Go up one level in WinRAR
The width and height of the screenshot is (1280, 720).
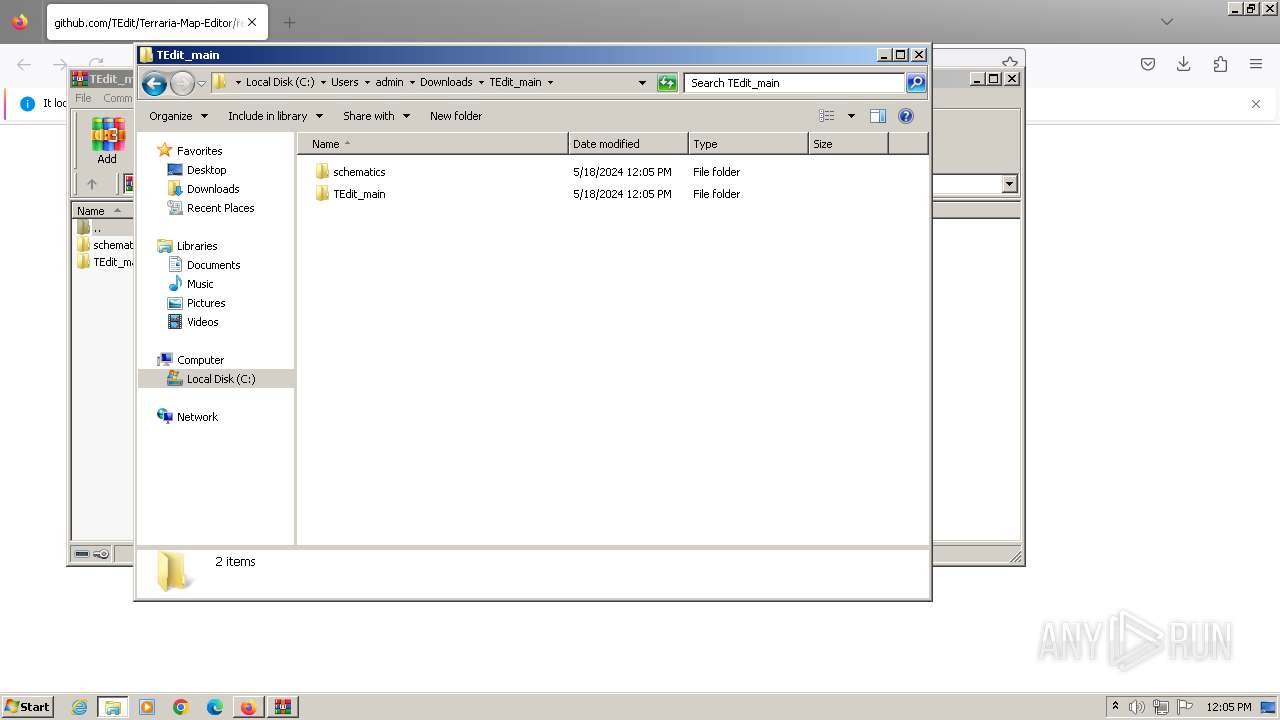click(x=92, y=184)
